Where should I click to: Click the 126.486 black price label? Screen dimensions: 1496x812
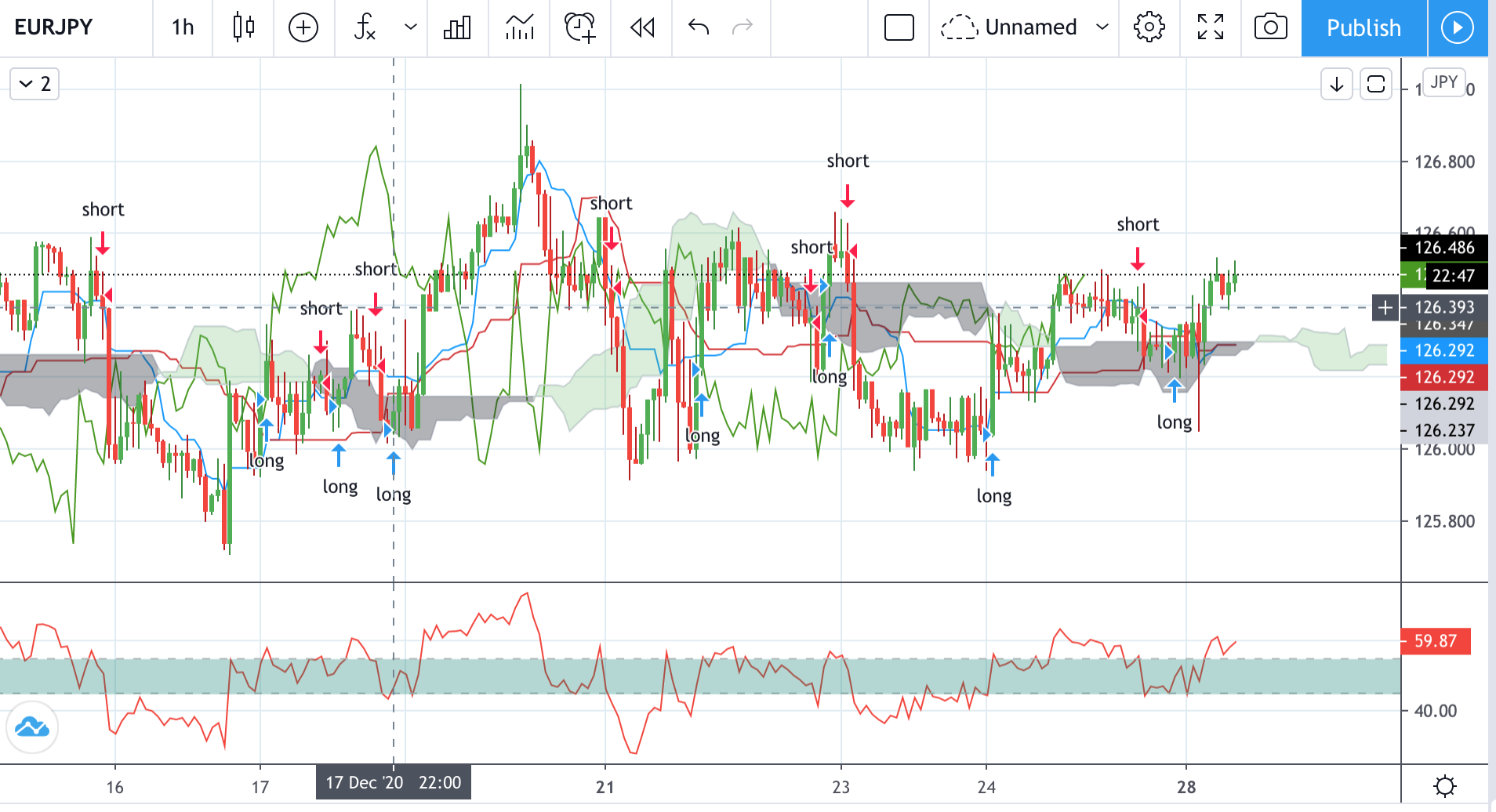(x=1444, y=248)
